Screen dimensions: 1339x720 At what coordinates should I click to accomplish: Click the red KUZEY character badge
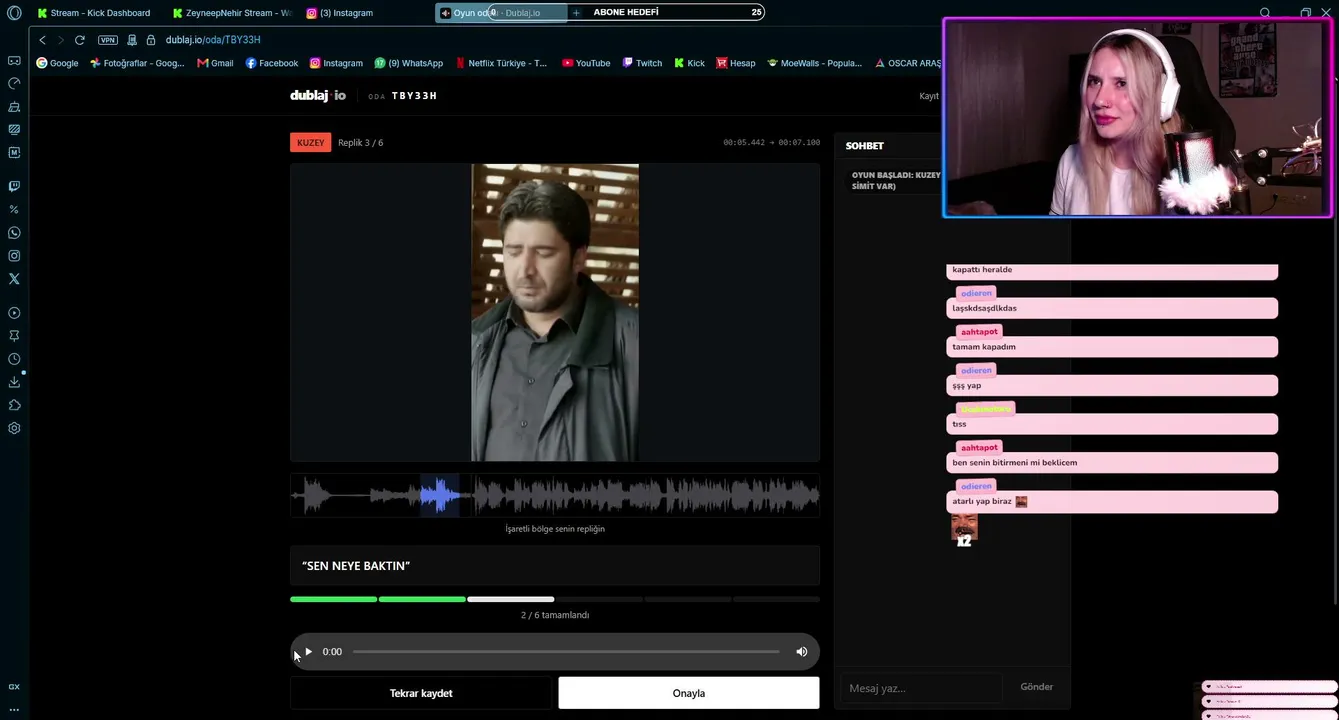click(311, 143)
